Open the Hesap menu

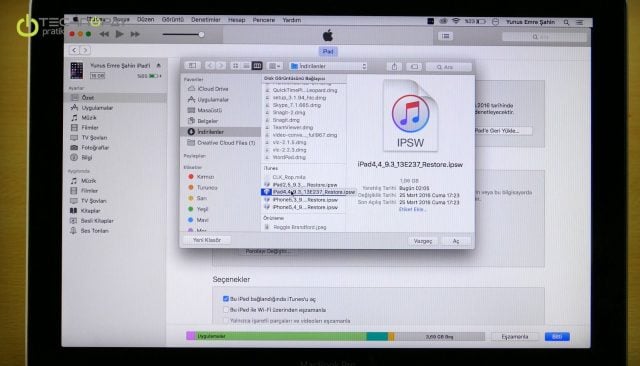click(x=237, y=20)
